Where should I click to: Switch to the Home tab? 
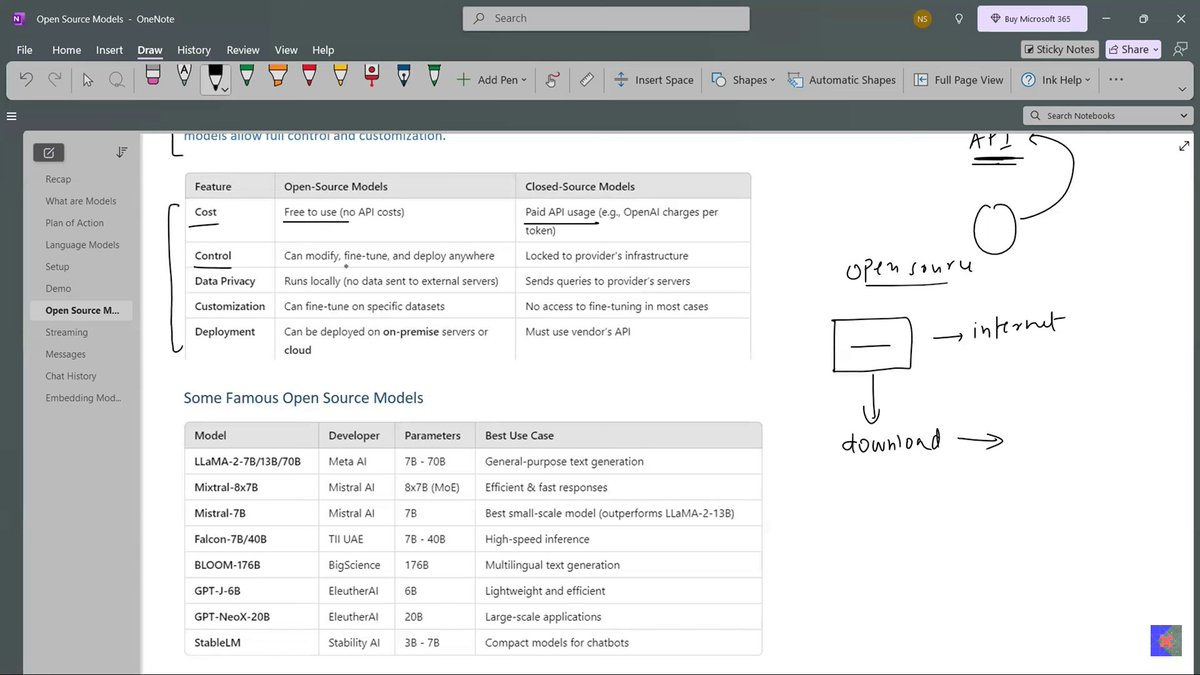coord(66,49)
